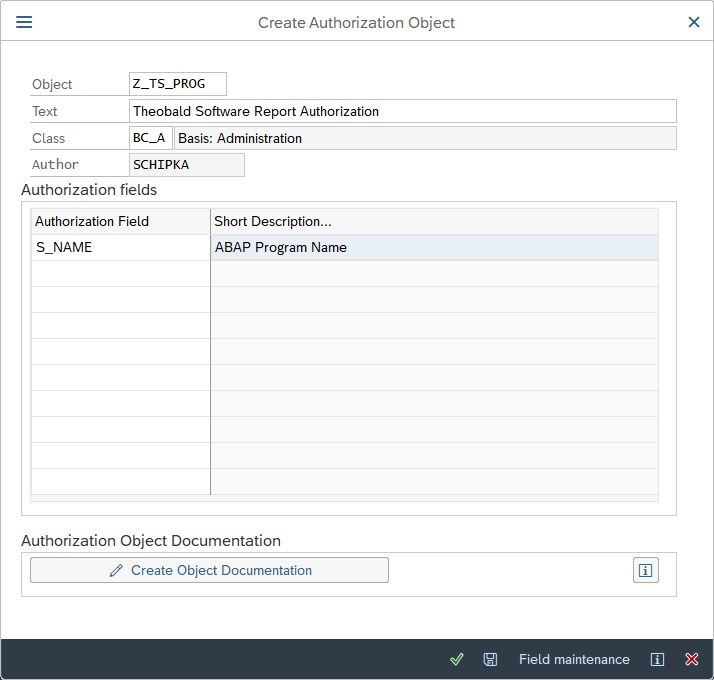This screenshot has width=714, height=680.
Task: Click the documentation info icon button
Action: (646, 570)
